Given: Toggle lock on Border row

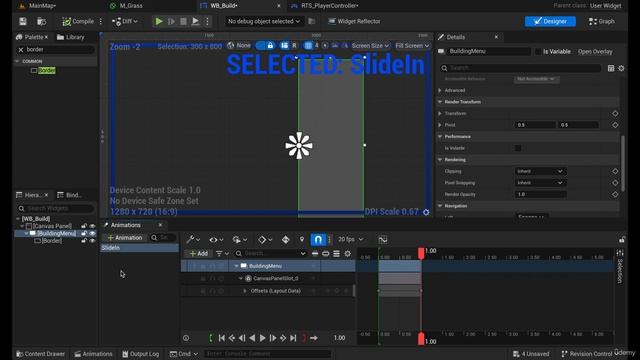Looking at the screenshot, I should coord(84,241).
